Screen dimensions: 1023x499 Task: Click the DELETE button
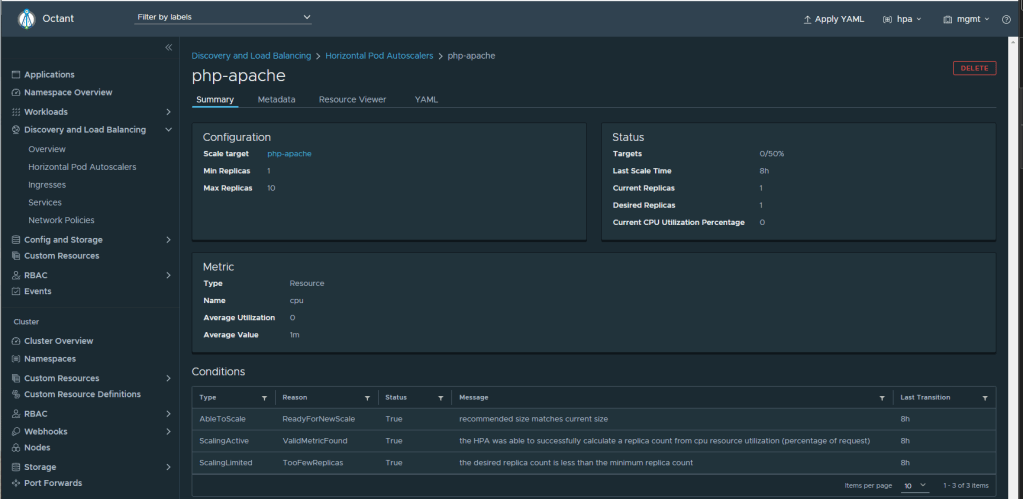pos(974,68)
